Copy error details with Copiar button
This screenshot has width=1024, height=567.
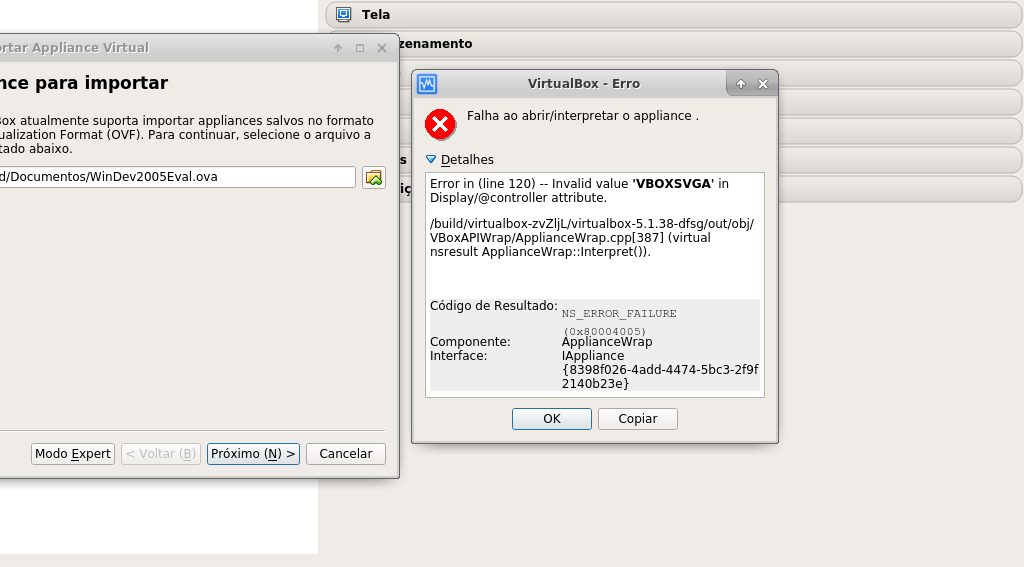point(637,419)
